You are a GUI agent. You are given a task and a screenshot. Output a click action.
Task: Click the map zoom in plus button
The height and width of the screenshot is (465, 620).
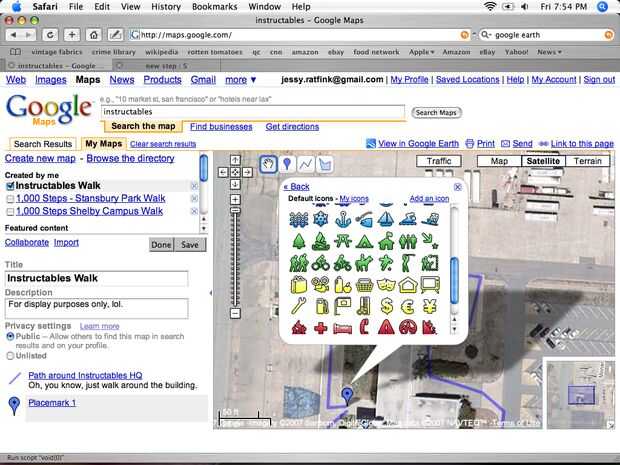[235, 199]
